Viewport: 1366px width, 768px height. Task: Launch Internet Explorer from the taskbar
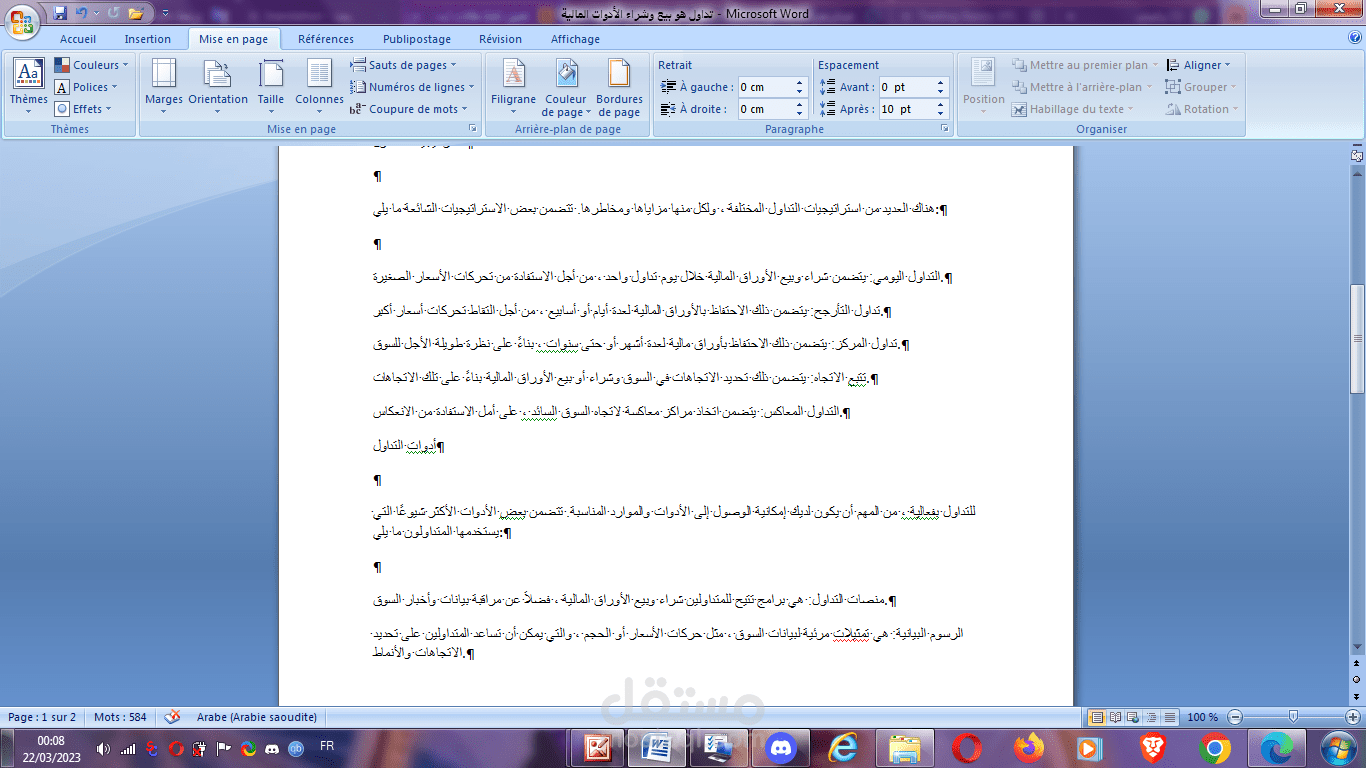(842, 748)
